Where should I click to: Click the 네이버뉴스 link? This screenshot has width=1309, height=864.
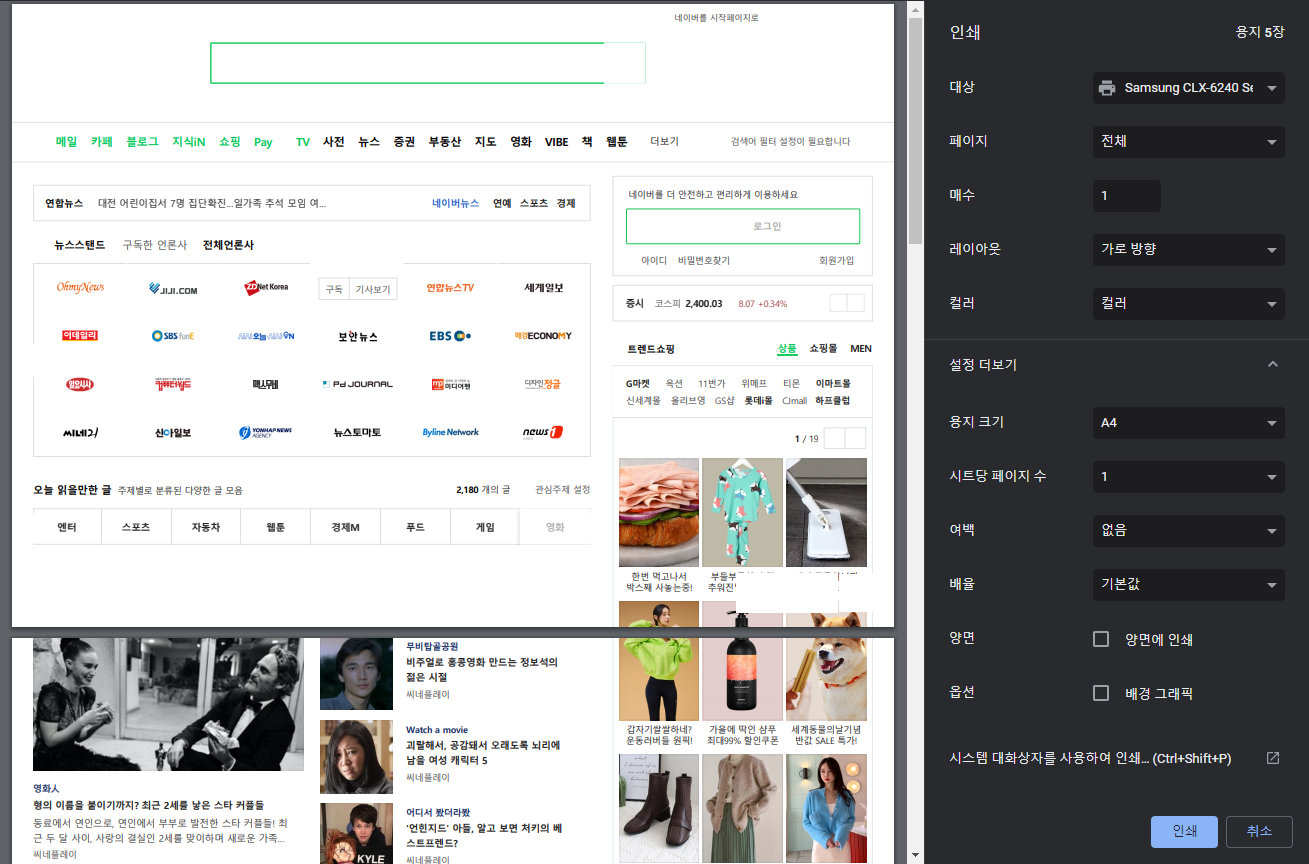tap(455, 203)
